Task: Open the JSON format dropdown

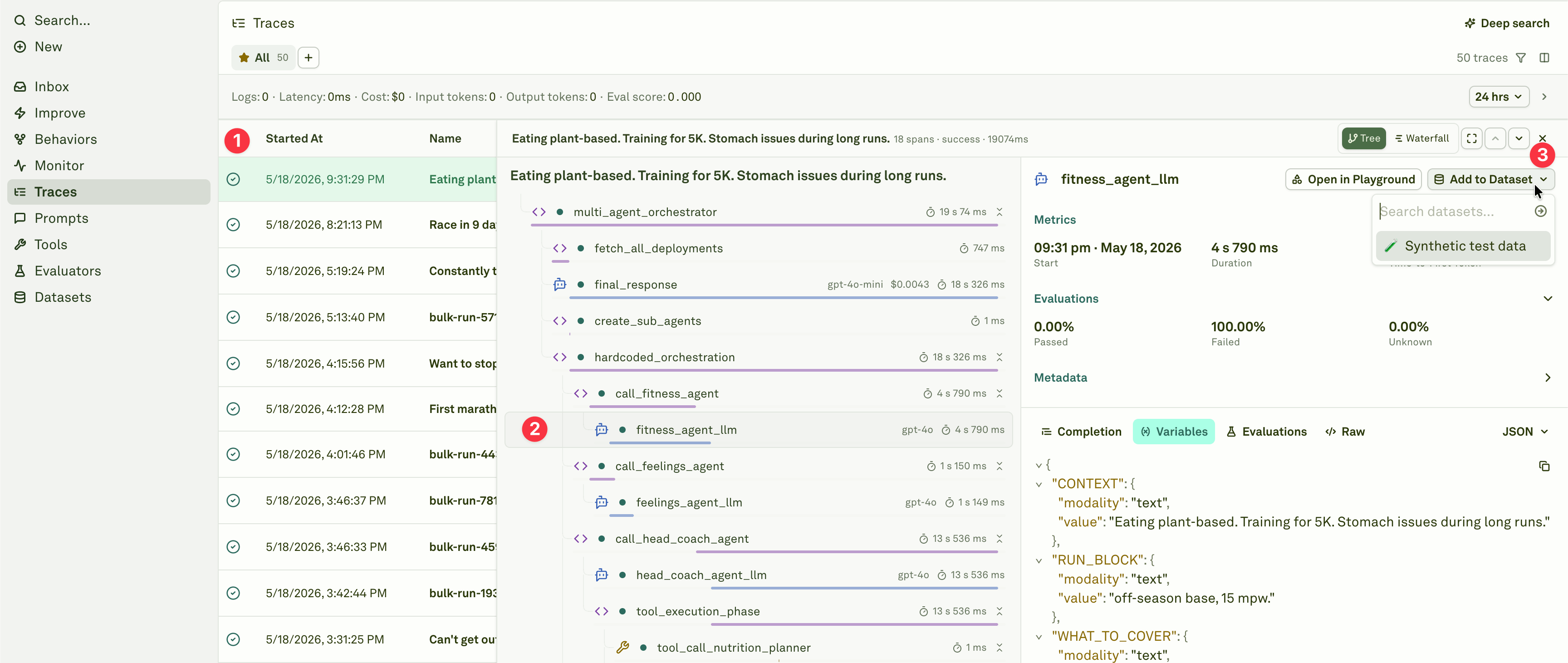Action: pos(1525,431)
